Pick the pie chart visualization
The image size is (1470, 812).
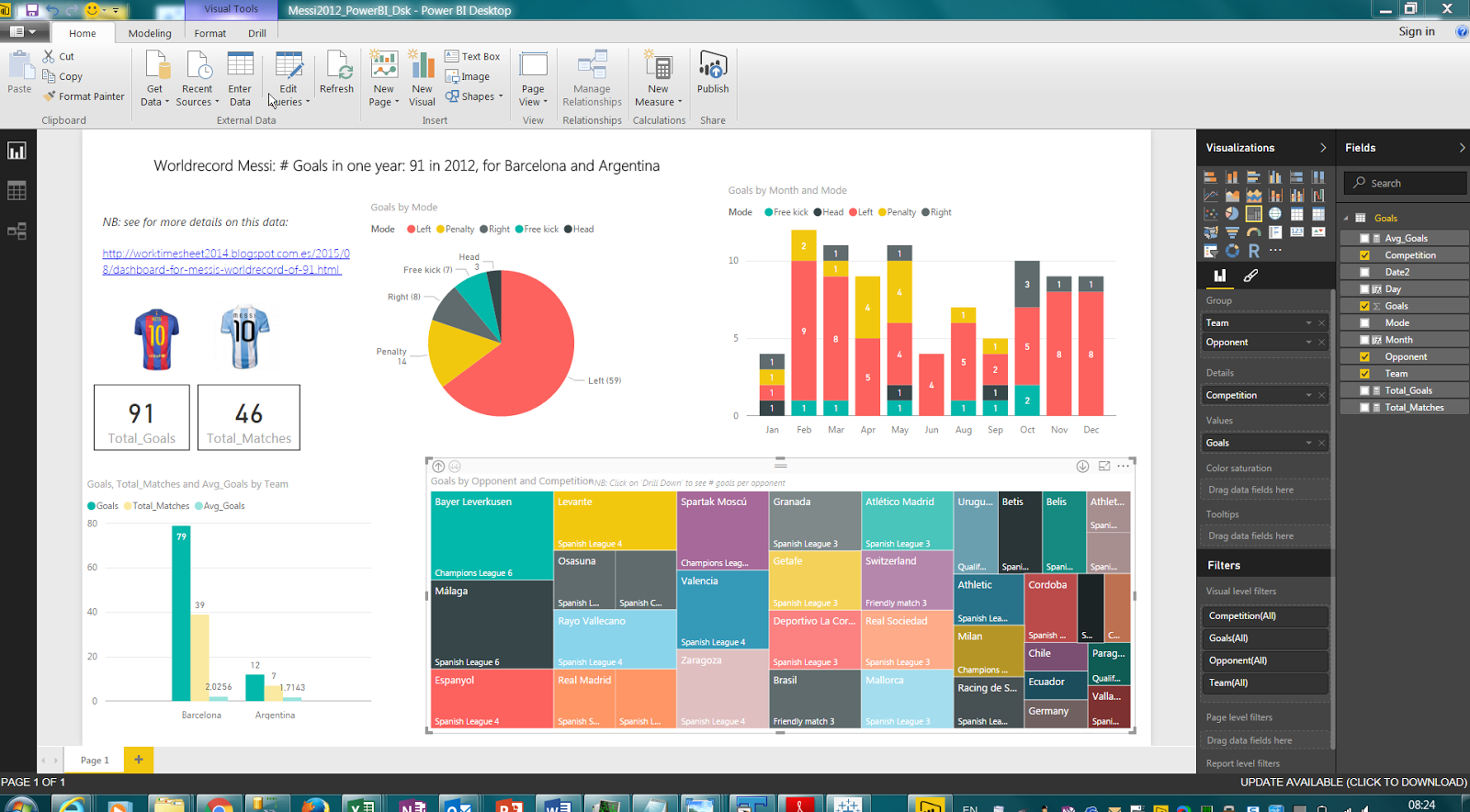click(x=1232, y=214)
